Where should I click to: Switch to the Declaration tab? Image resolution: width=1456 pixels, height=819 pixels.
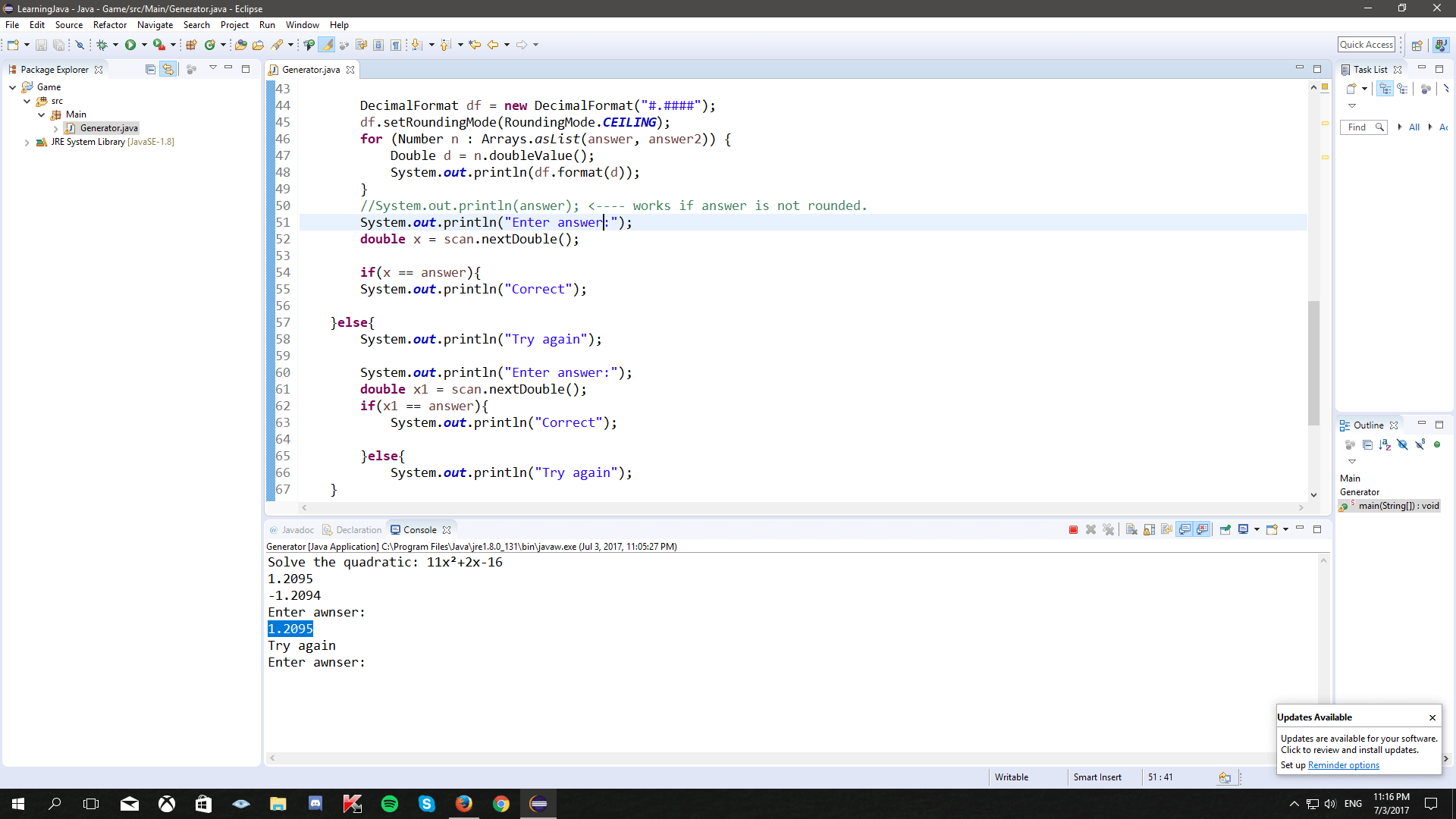pos(358,530)
